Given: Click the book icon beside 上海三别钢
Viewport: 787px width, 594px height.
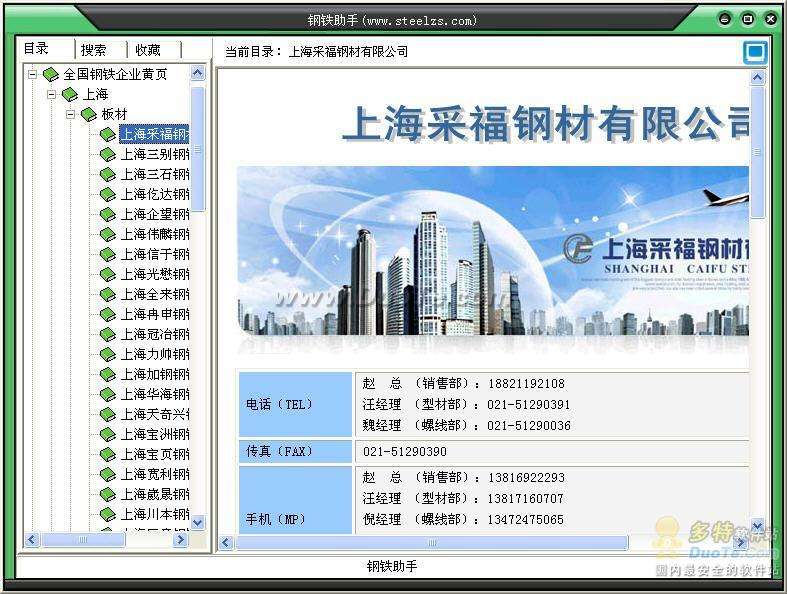Looking at the screenshot, I should [108, 155].
